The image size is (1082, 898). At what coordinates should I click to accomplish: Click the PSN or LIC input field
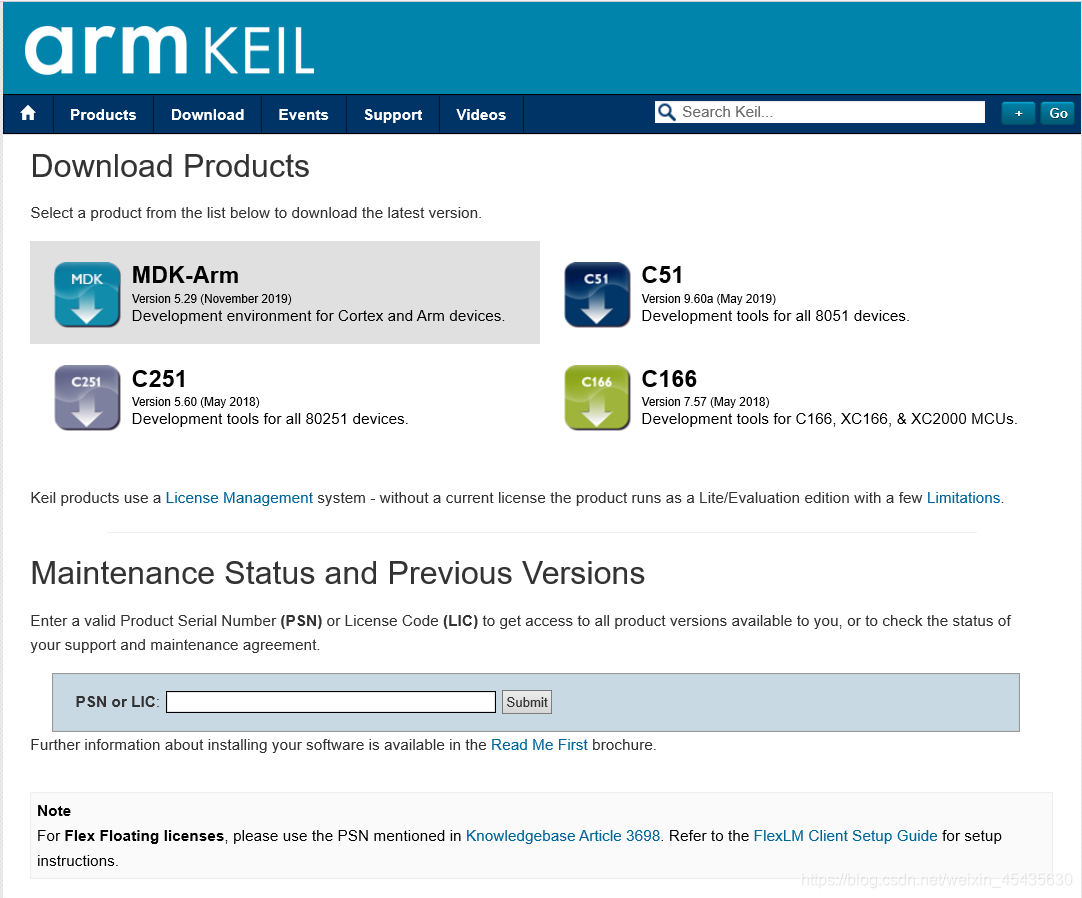coord(331,702)
